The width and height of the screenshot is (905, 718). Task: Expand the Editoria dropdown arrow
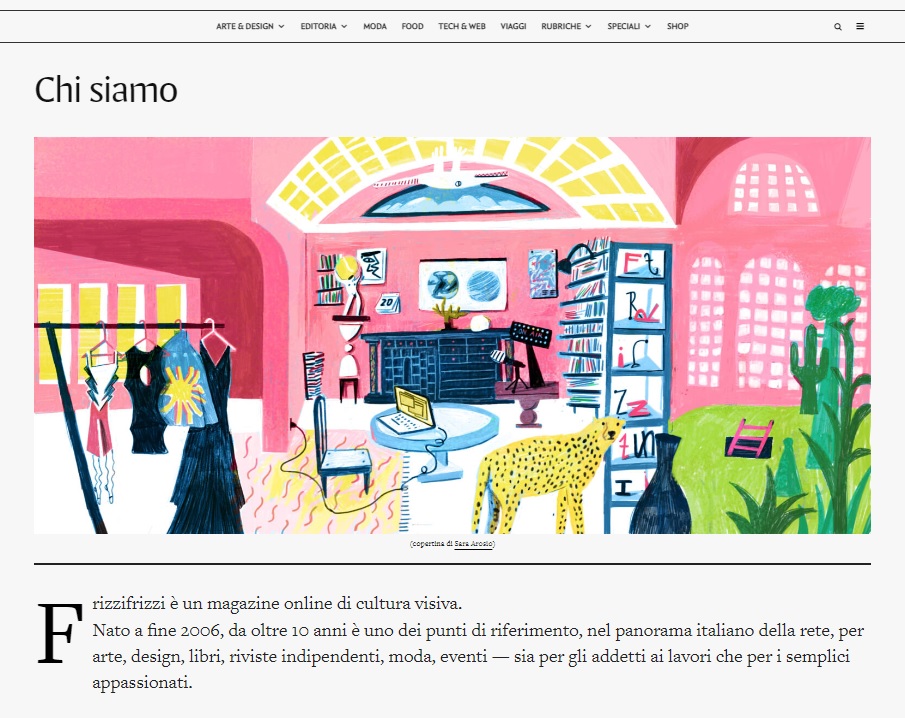click(x=344, y=27)
